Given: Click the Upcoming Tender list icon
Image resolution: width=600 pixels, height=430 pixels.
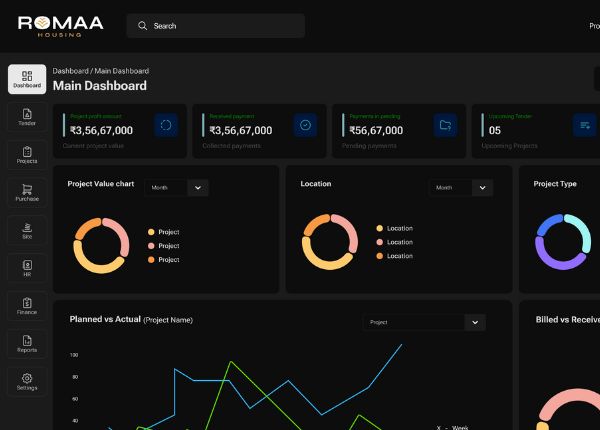Looking at the screenshot, I should click(x=584, y=125).
